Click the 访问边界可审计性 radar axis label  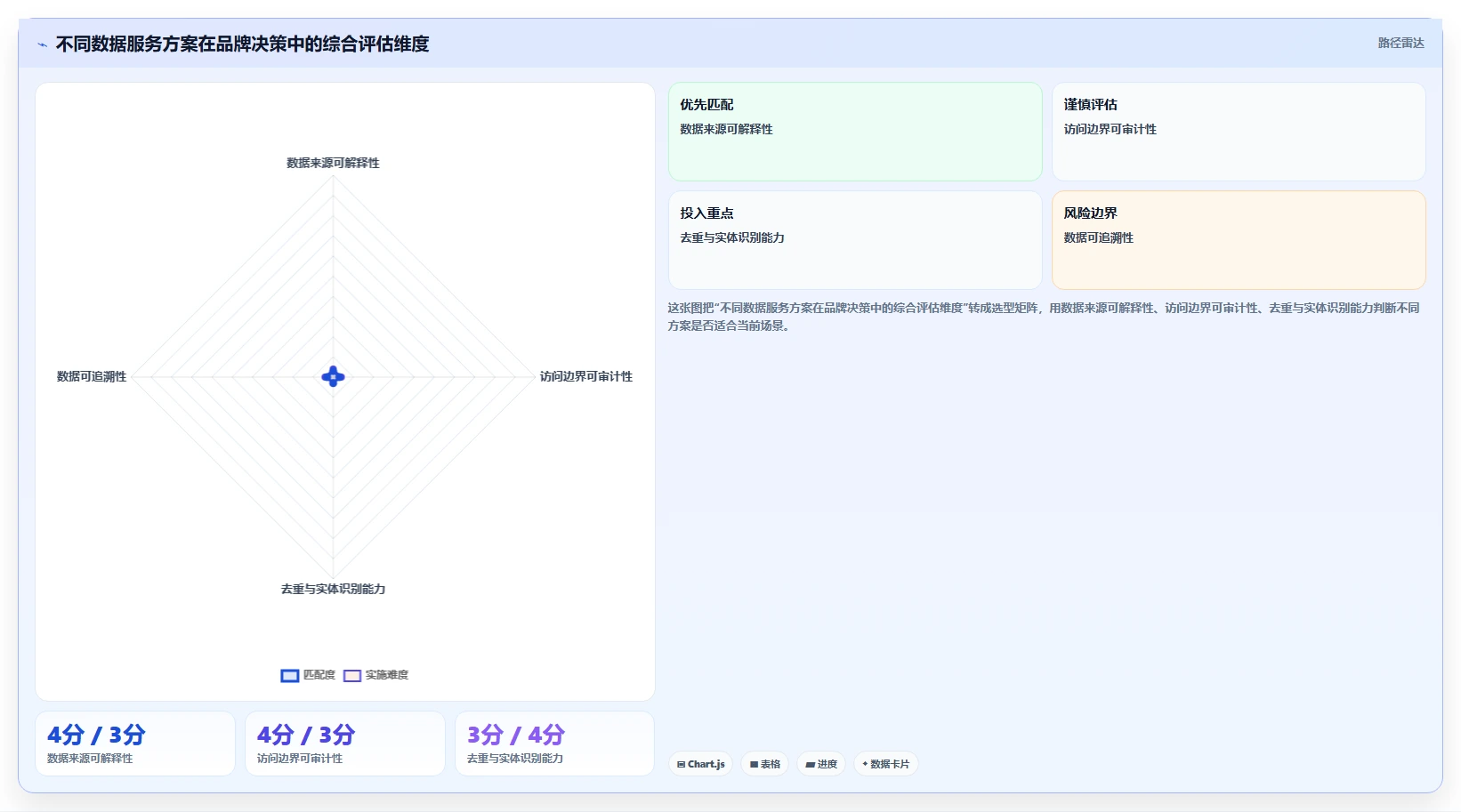click(x=586, y=376)
